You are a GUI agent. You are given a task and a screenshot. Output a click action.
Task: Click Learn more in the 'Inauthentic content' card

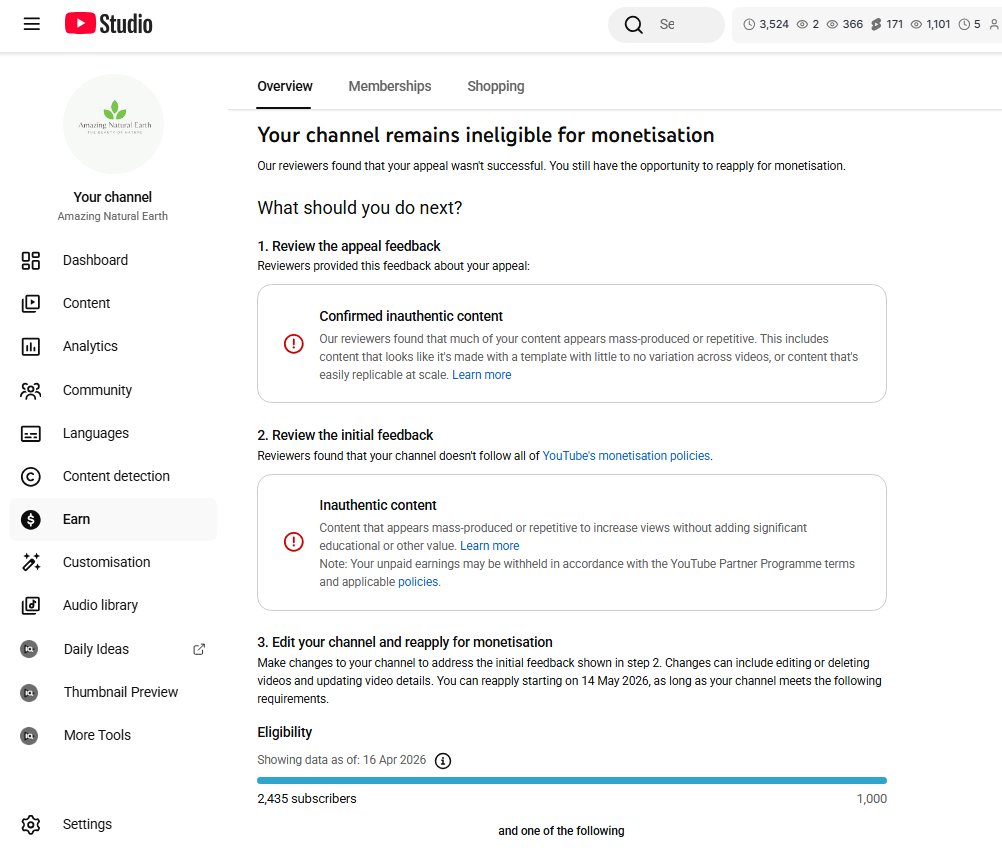click(x=489, y=546)
